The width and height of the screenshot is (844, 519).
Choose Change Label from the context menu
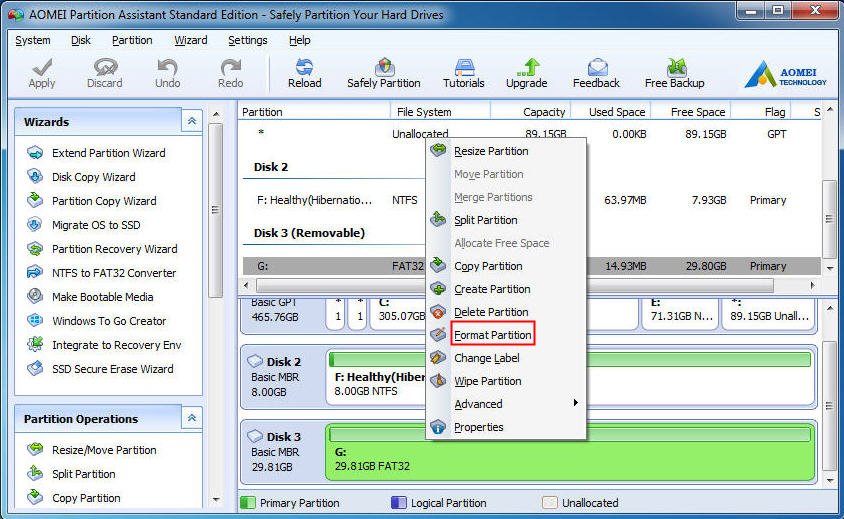pyautogui.click(x=506, y=358)
